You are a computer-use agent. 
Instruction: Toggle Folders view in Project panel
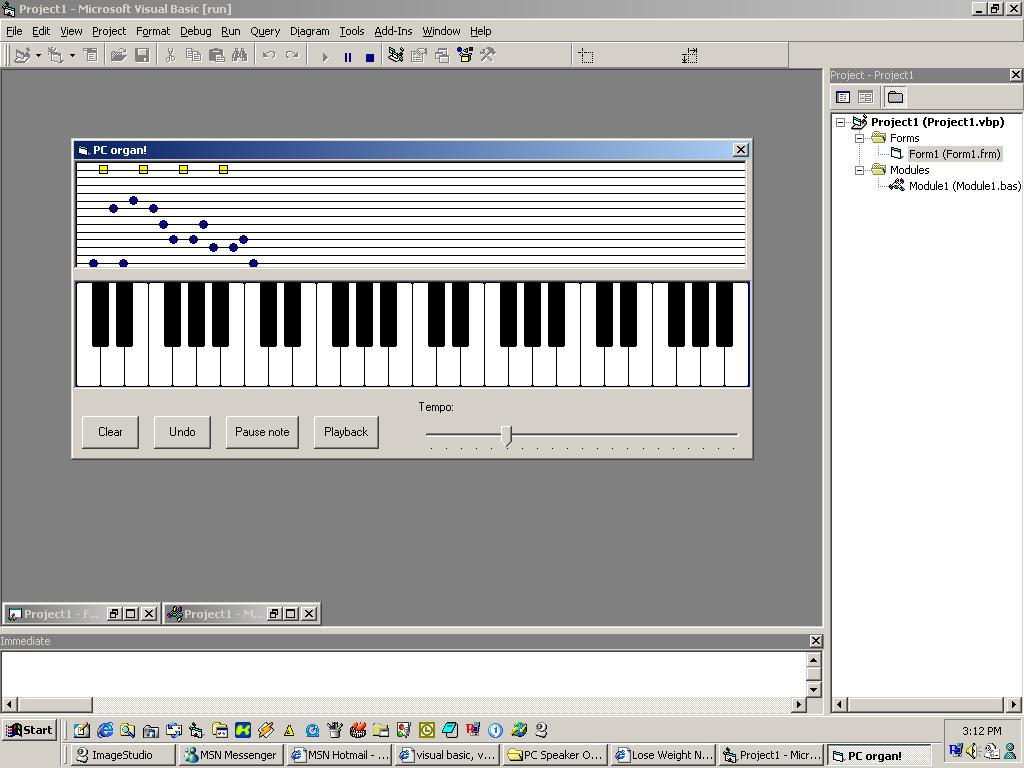point(895,97)
